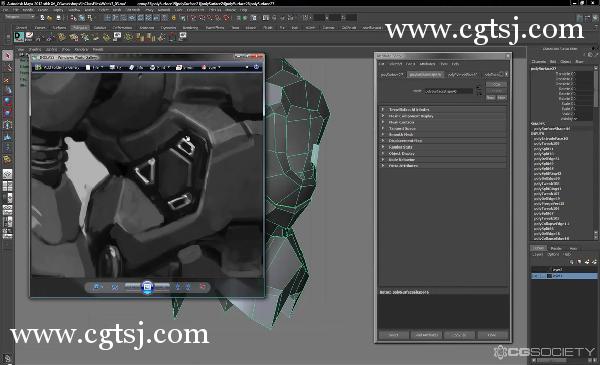This screenshot has width=600, height=365.
Task: Click the Select button in Attribute Editor
Action: pos(393,335)
